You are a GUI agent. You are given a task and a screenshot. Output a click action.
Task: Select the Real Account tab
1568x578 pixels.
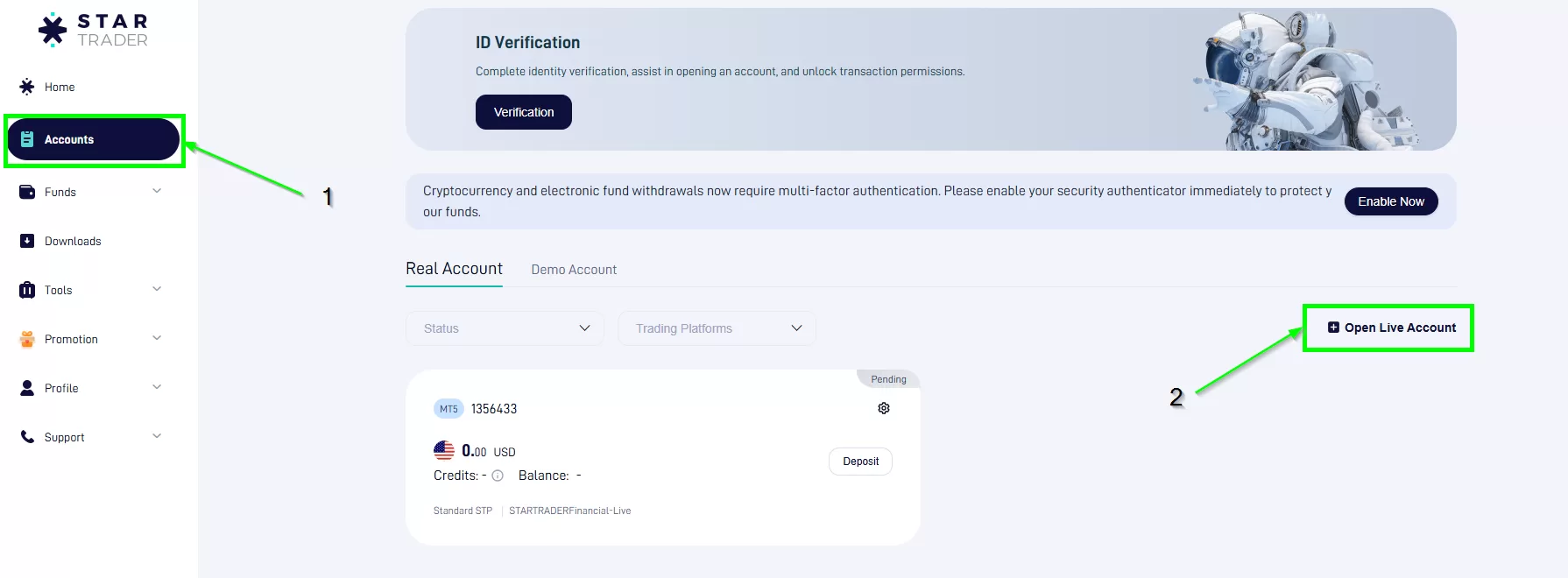[454, 269]
